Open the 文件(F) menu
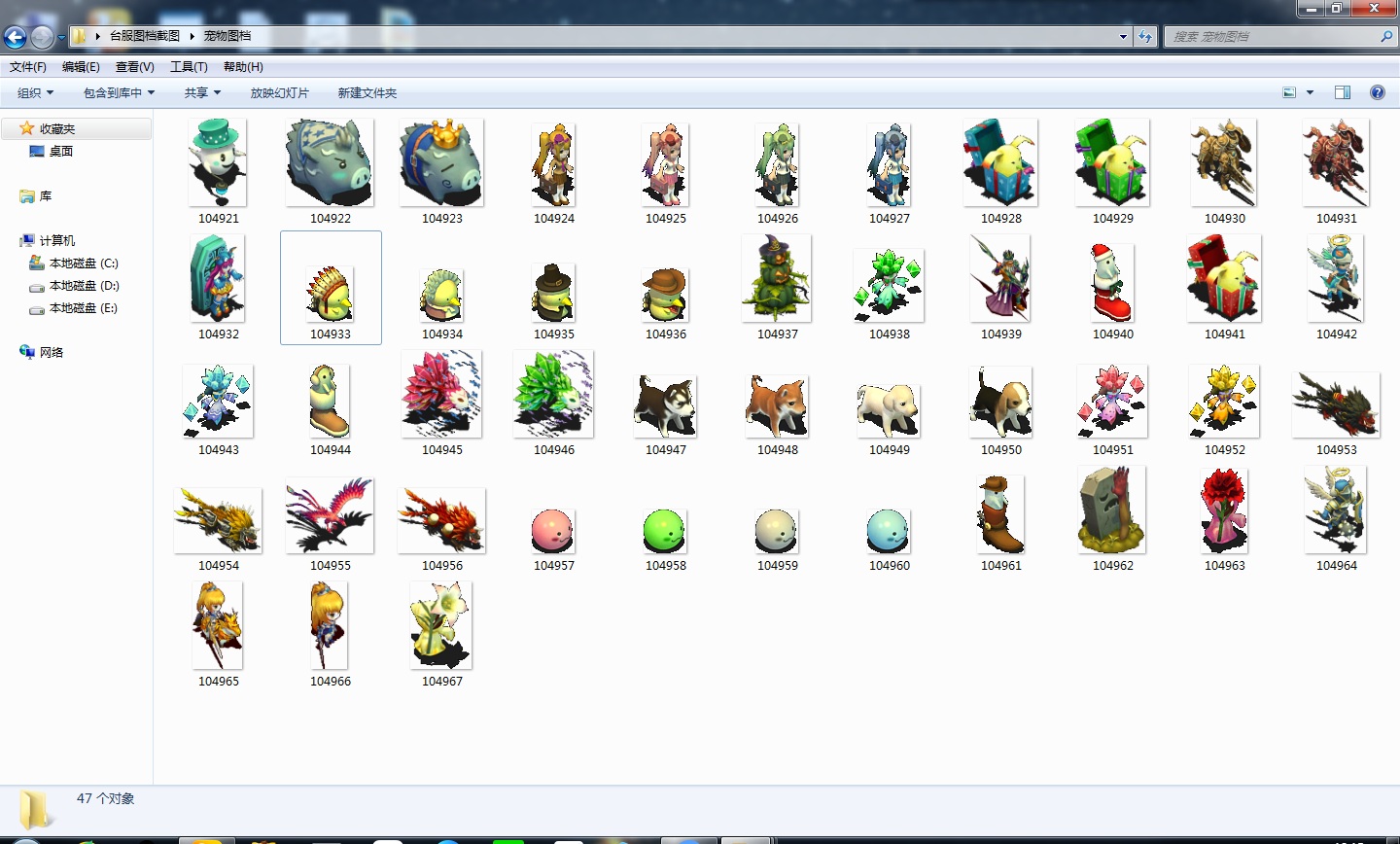 (x=28, y=66)
